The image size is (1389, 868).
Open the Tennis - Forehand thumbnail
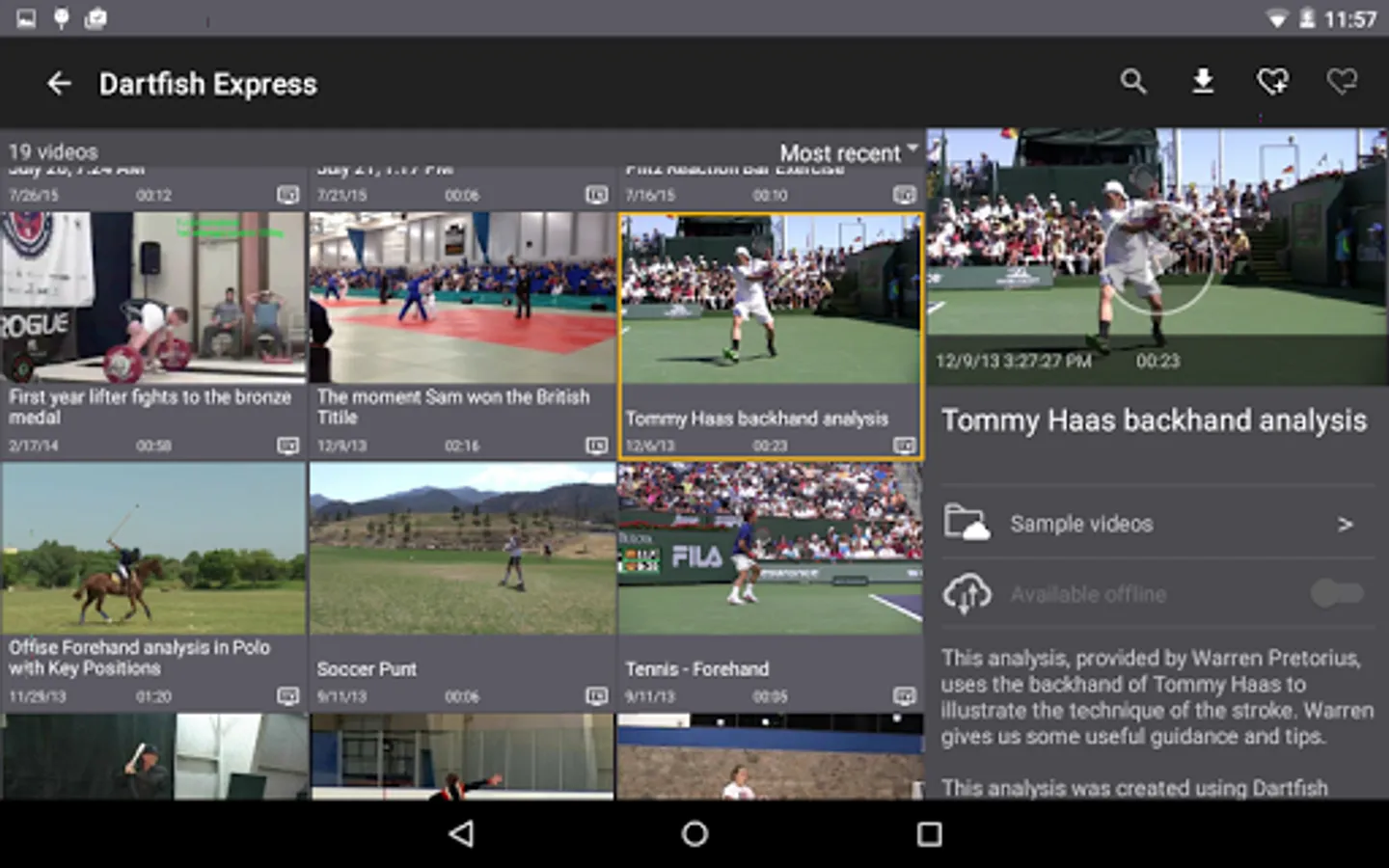point(771,549)
